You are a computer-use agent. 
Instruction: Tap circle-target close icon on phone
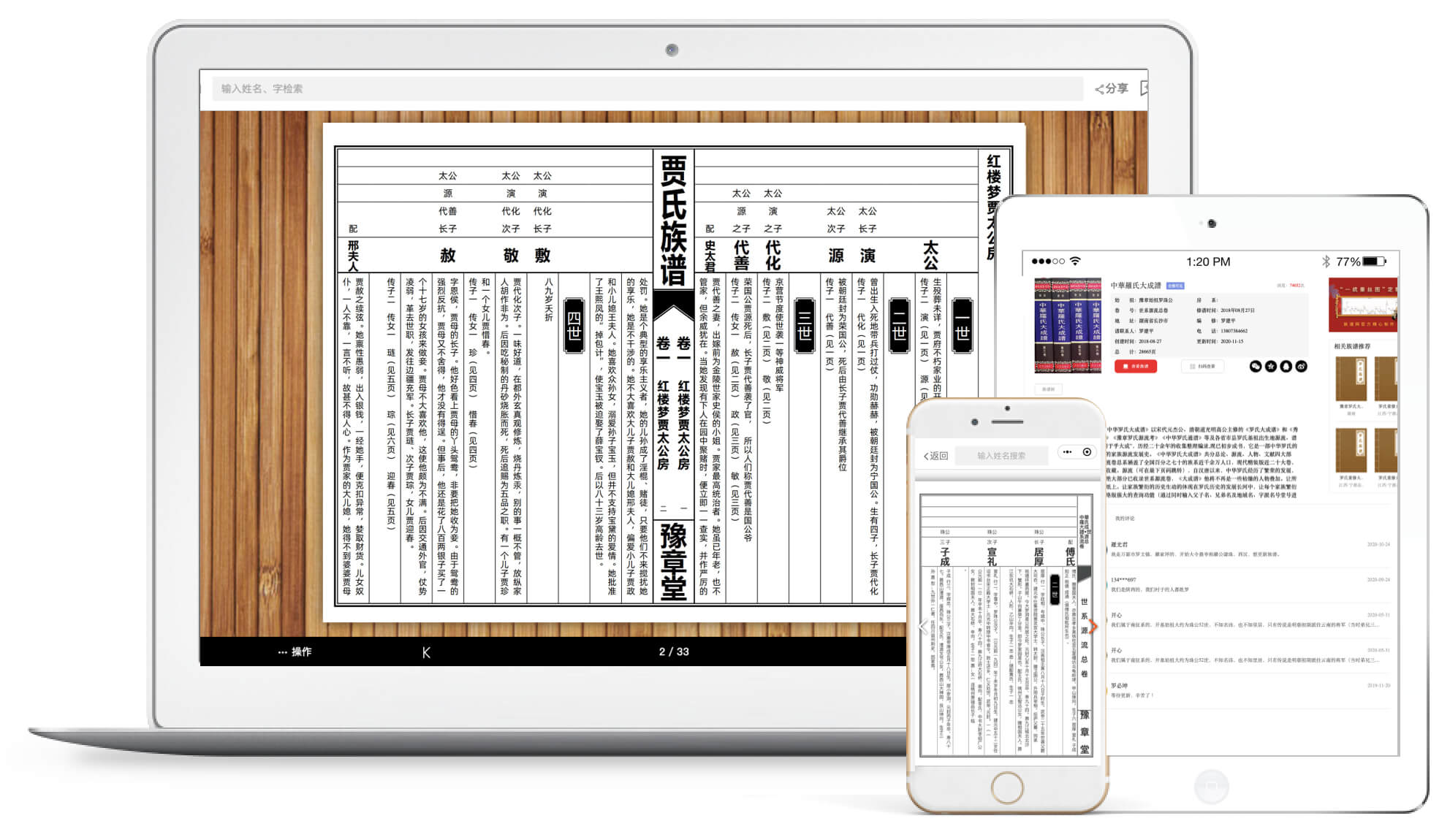tap(1087, 452)
